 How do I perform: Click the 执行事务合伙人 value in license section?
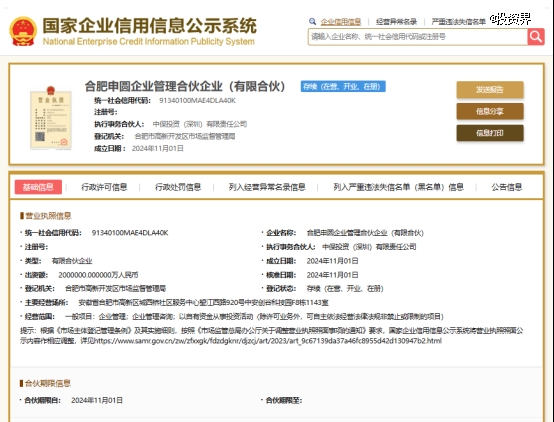pos(369,247)
